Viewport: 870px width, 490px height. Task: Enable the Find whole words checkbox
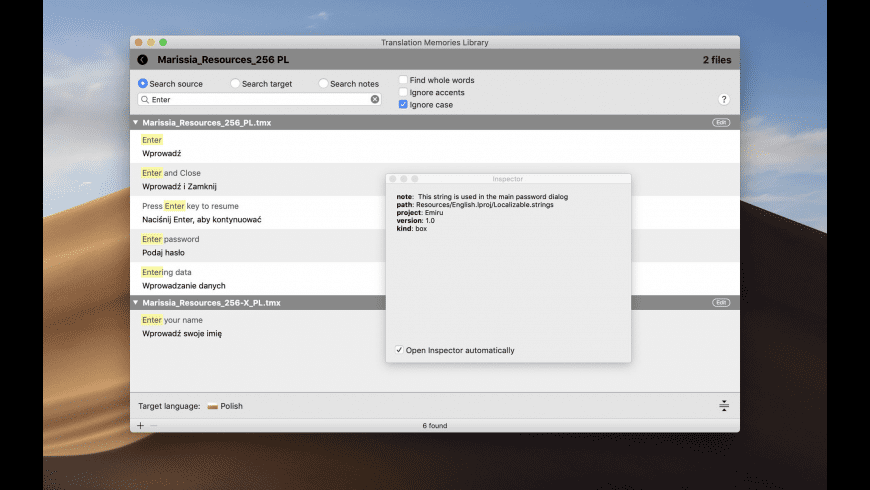tap(403, 80)
